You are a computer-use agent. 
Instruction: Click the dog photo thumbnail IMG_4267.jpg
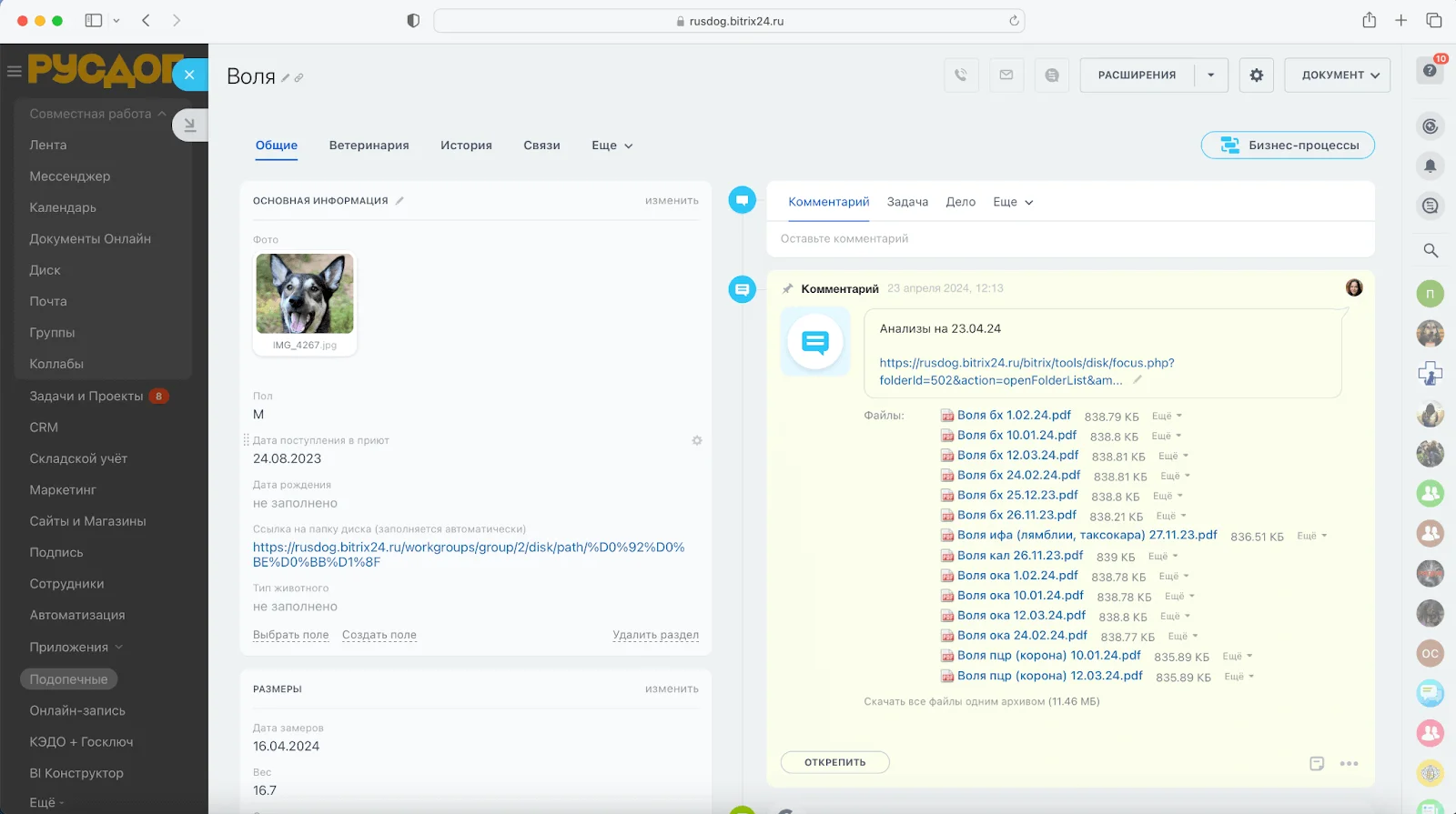point(305,295)
